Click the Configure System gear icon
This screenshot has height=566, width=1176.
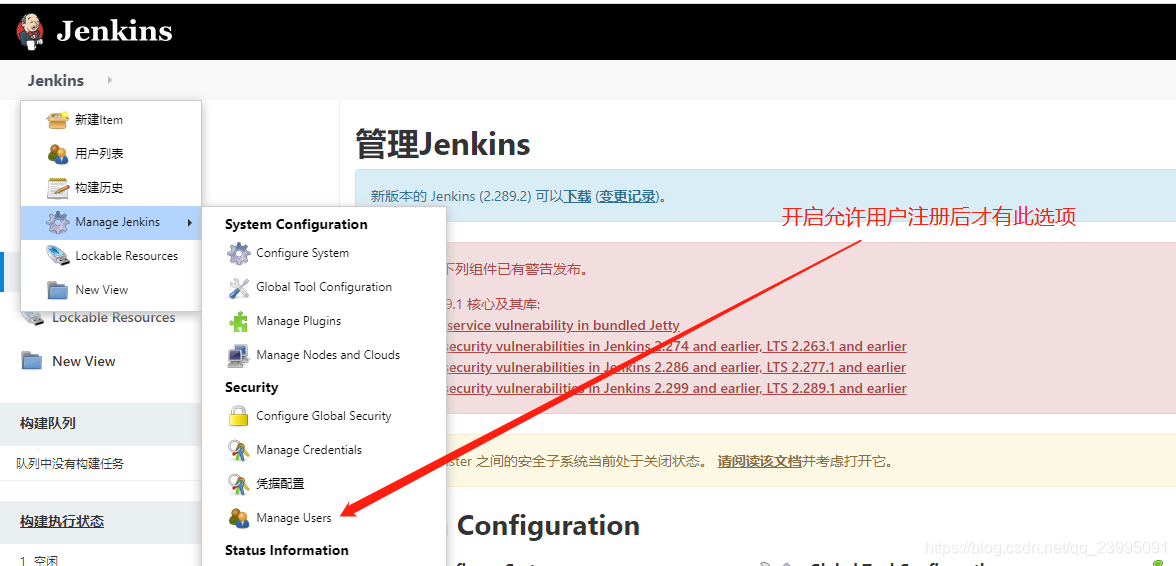pyautogui.click(x=238, y=253)
